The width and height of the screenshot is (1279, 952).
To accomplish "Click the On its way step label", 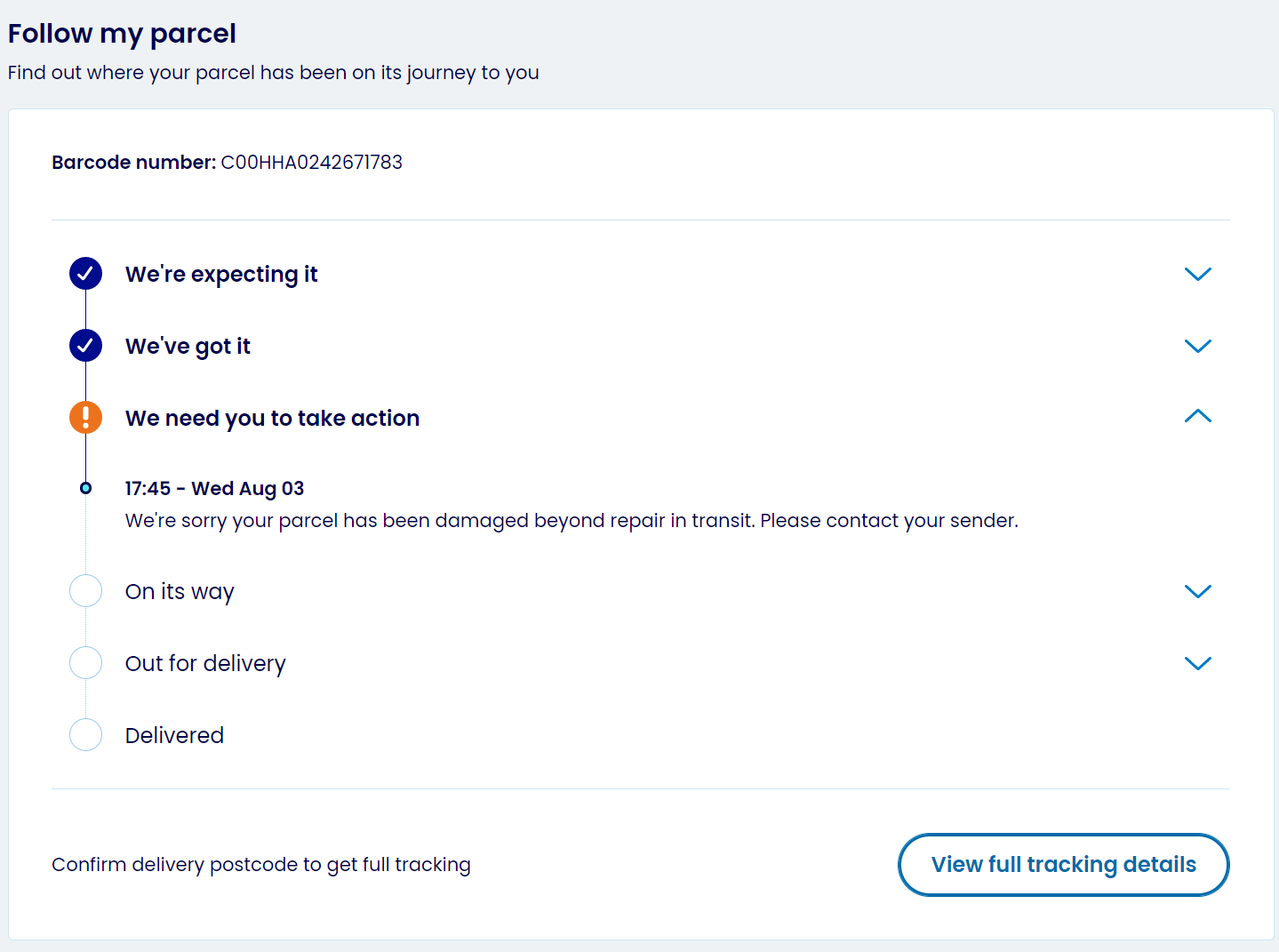I will coord(180,592).
